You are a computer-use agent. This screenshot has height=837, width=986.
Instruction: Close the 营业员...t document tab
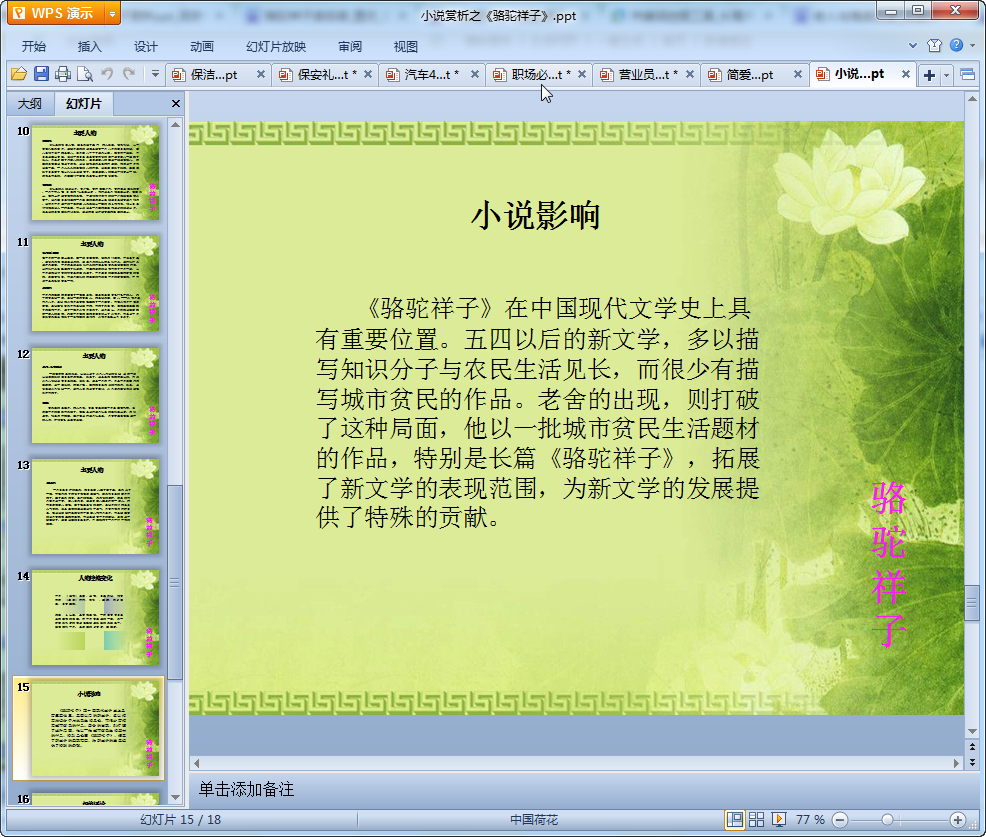[690, 74]
